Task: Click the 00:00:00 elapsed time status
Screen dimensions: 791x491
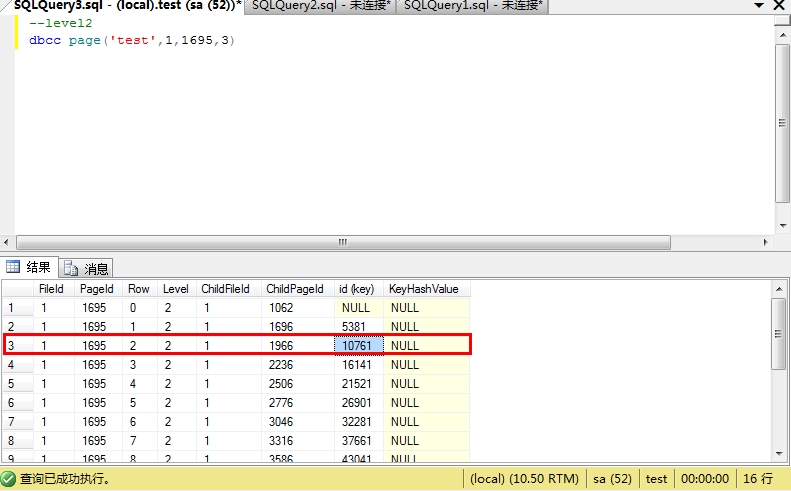Action: tap(705, 478)
